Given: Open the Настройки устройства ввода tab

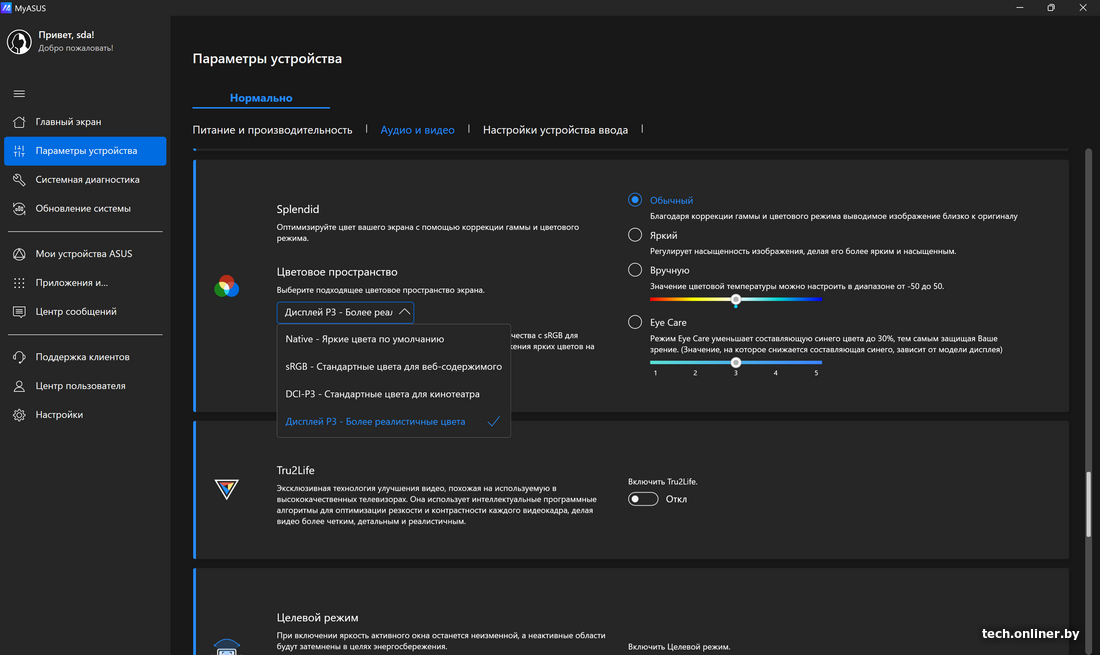Looking at the screenshot, I should click(x=555, y=130).
